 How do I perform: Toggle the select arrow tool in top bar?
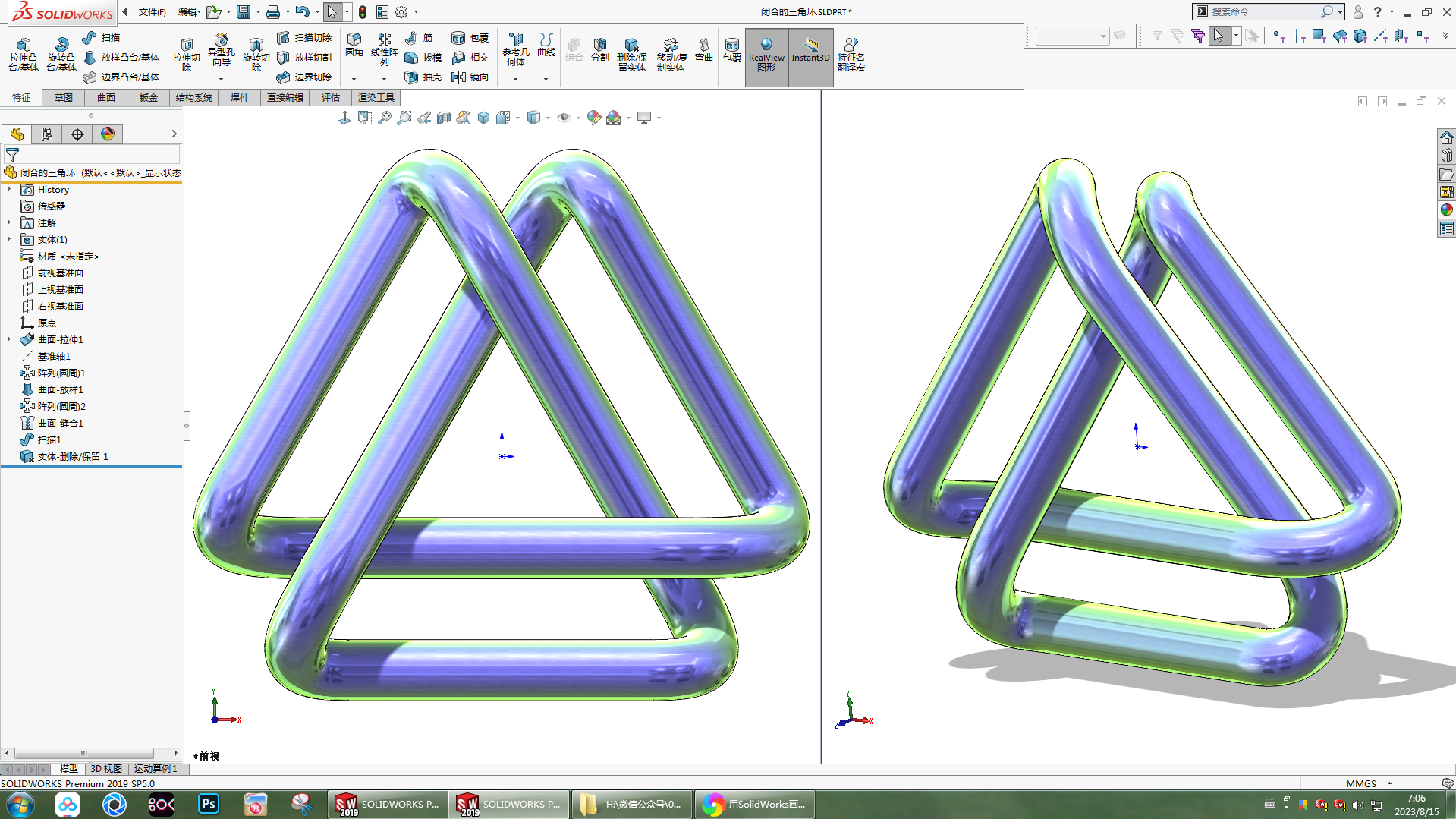(x=332, y=11)
